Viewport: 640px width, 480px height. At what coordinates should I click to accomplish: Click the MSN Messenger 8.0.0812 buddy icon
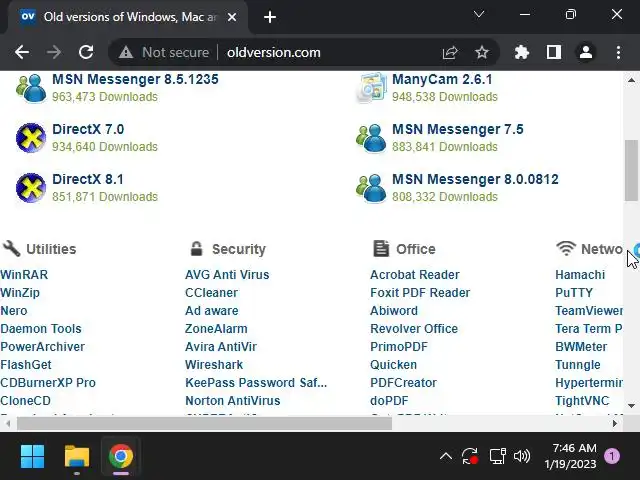tap(371, 188)
